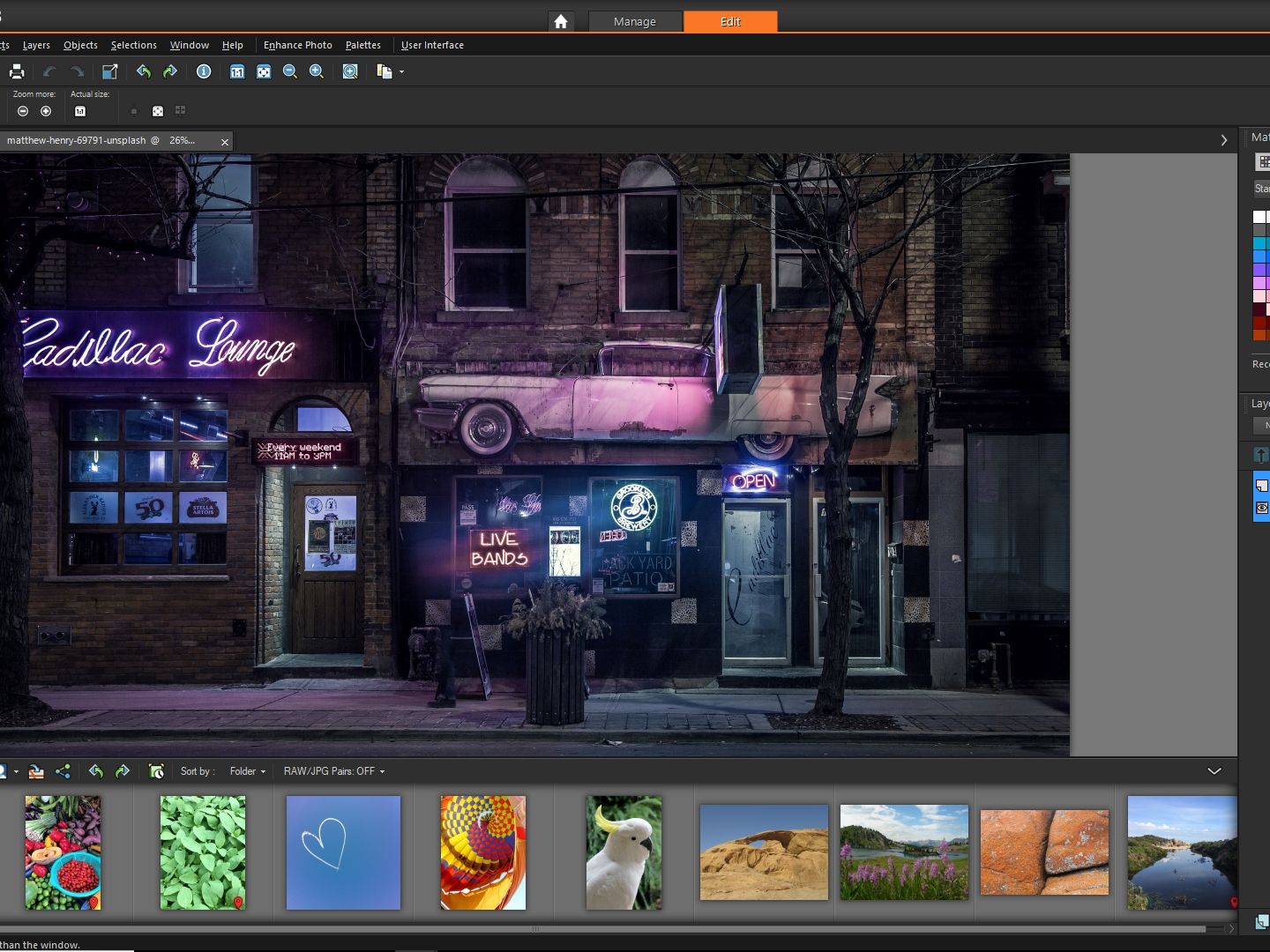
Task: Rotate thumbnail left in the organizer toolbar
Action: (96, 771)
